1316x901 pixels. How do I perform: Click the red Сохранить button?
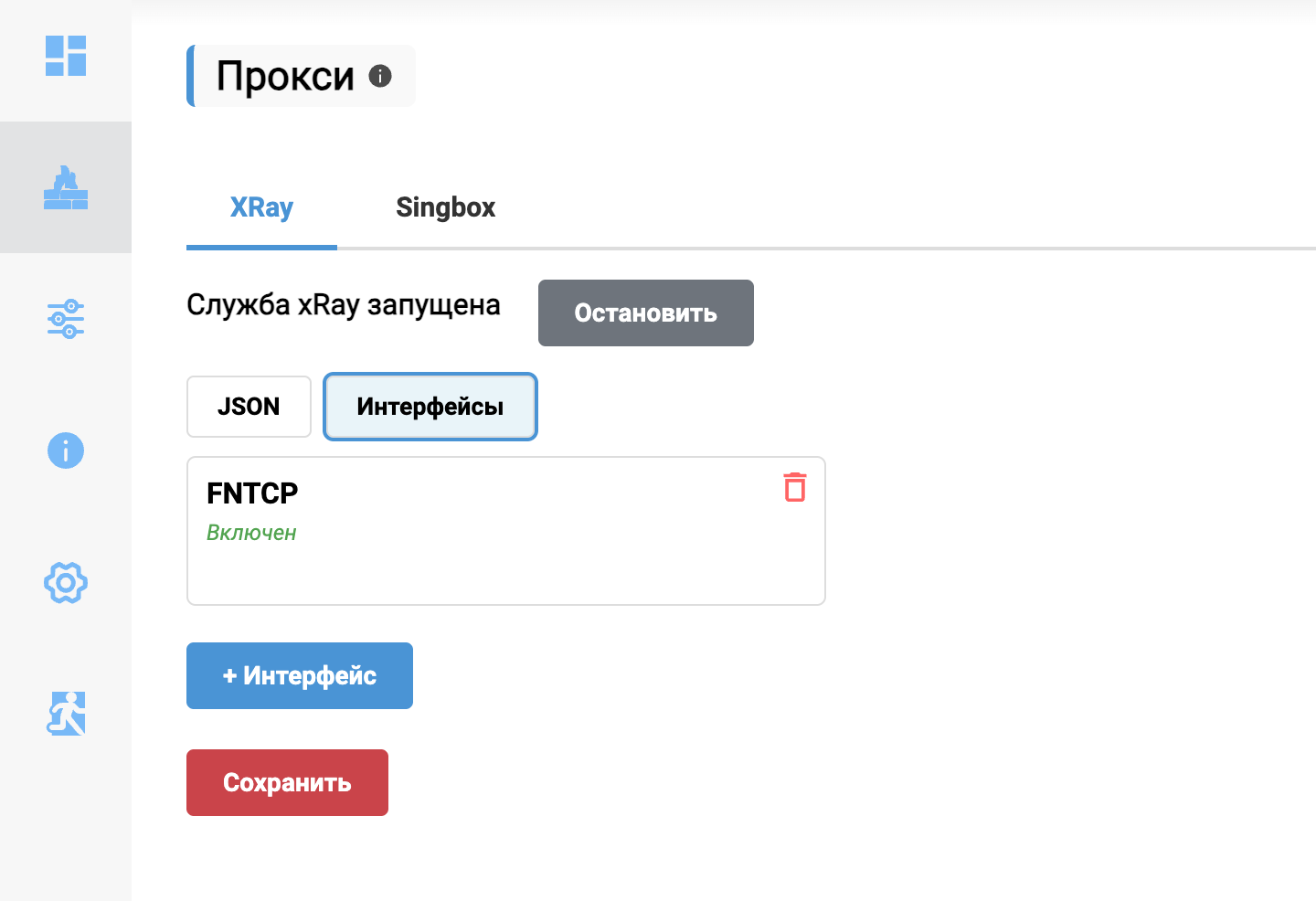(x=287, y=782)
